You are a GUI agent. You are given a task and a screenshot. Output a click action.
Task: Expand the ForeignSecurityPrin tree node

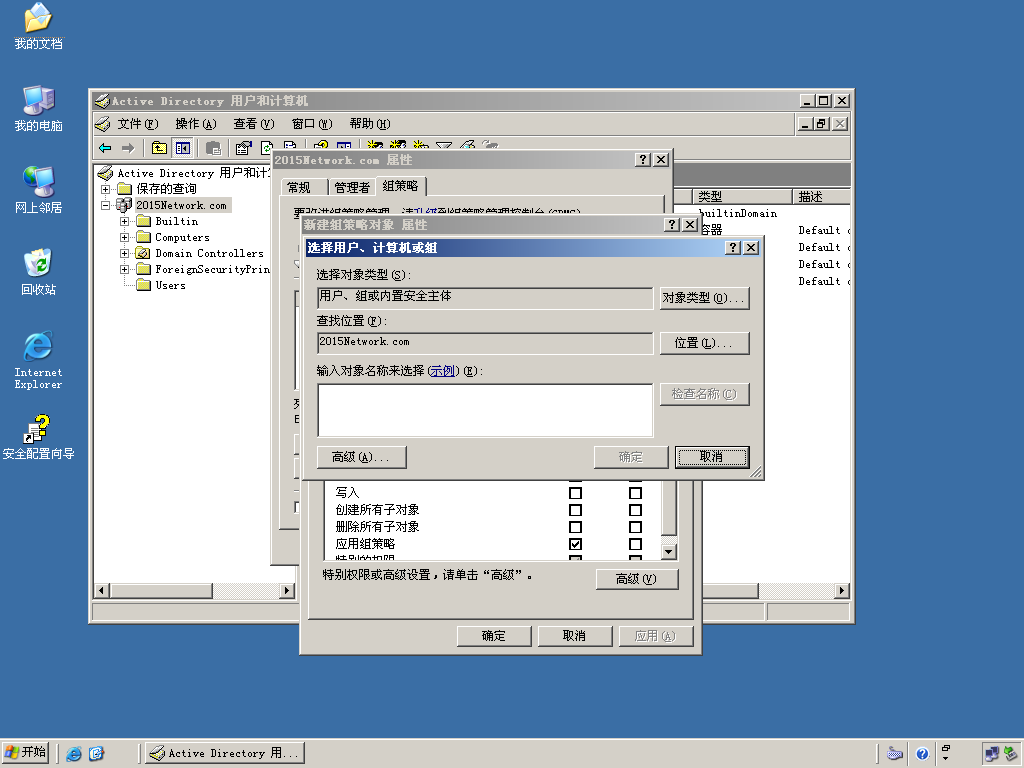[x=124, y=269]
